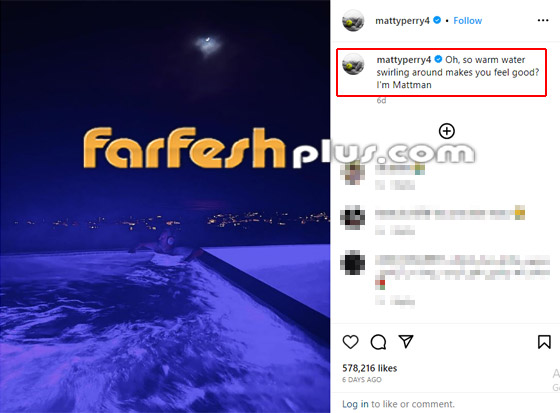The image size is (560, 413).
Task: Save the post with the bookmark icon
Action: coord(544,342)
